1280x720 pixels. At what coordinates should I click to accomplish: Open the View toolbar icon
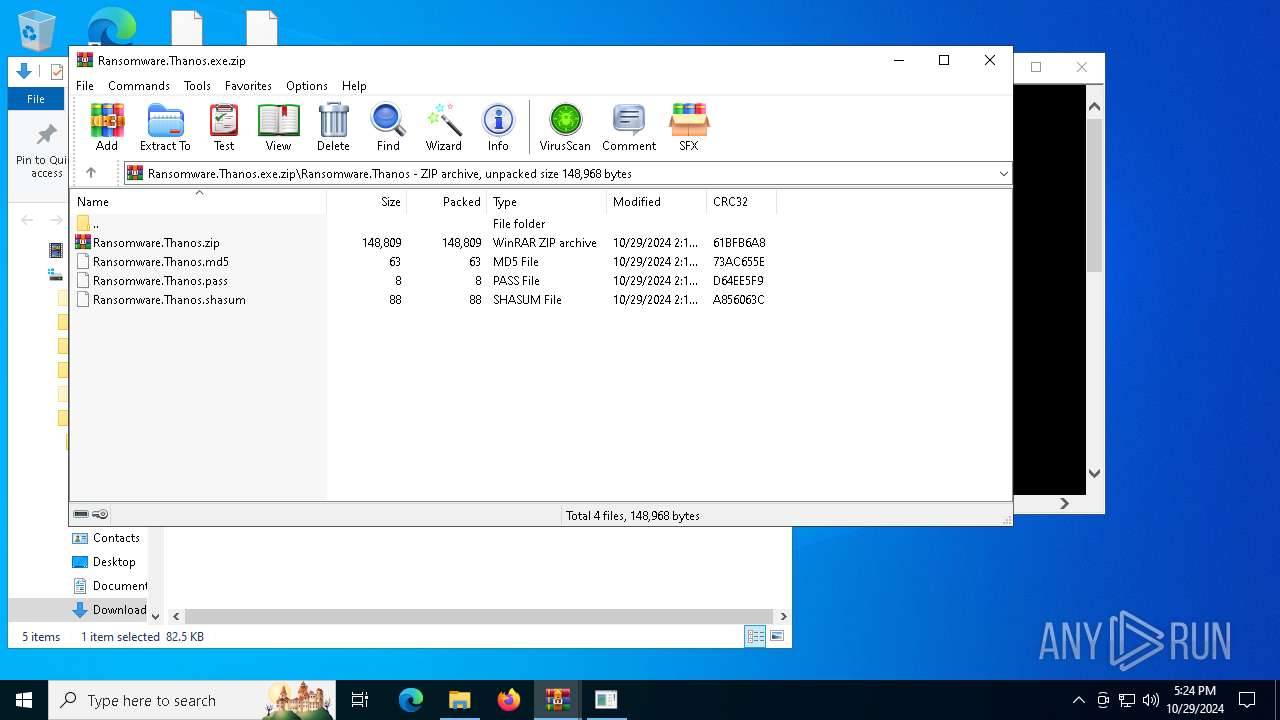(x=278, y=127)
